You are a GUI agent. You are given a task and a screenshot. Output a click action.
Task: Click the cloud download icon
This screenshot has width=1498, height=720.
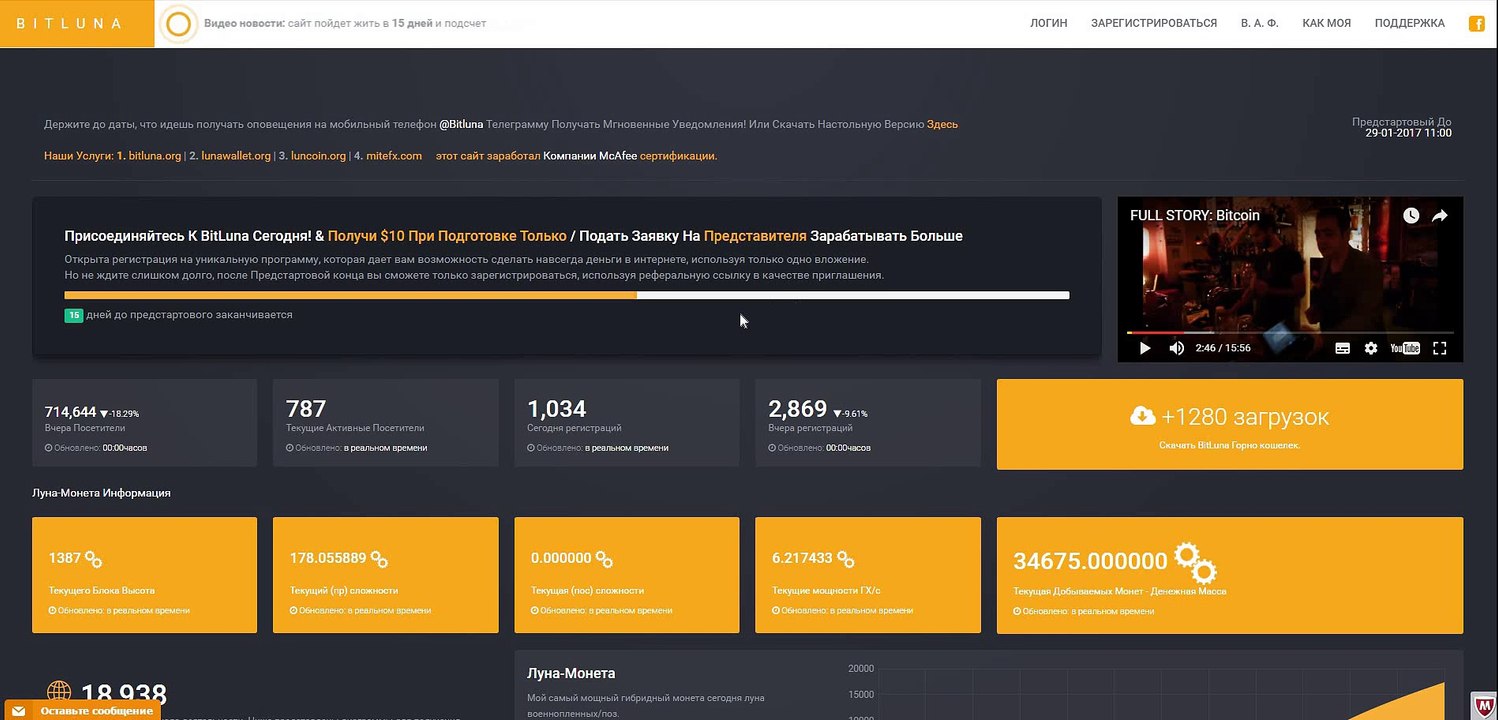click(x=1143, y=416)
